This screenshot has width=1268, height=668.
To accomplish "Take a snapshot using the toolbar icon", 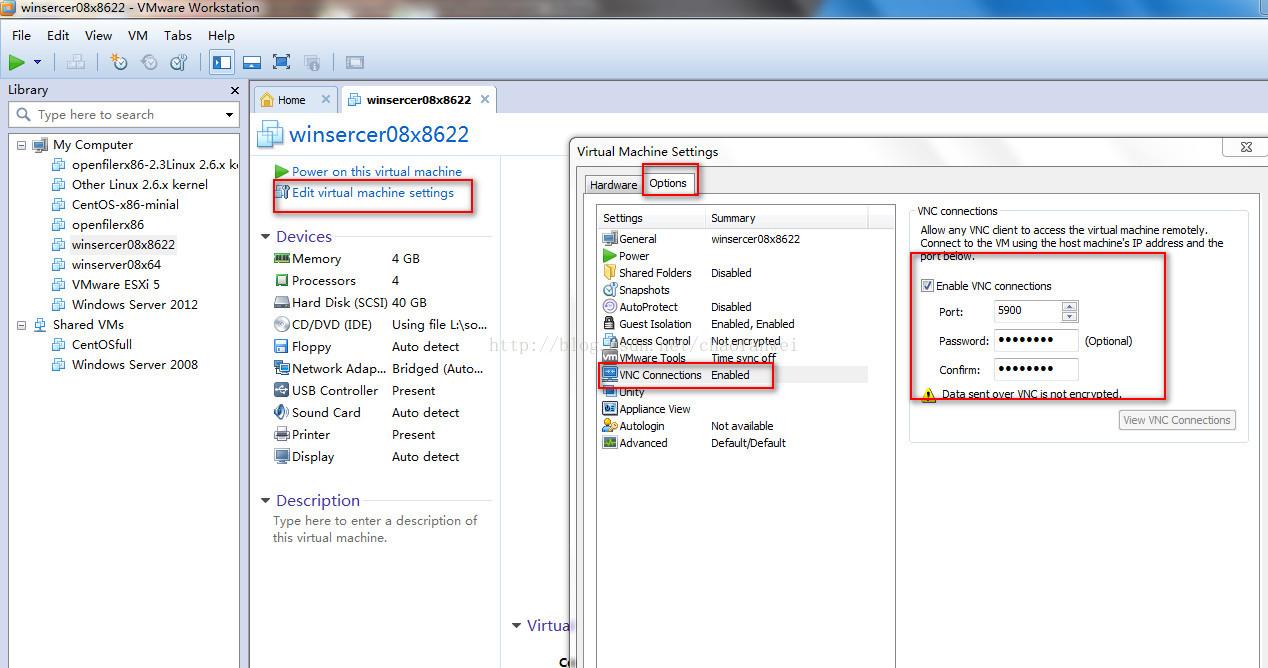I will (119, 62).
